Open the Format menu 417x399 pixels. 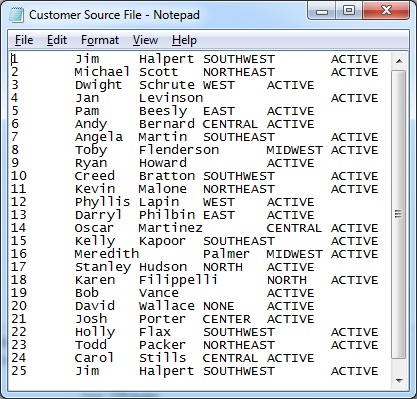point(100,40)
